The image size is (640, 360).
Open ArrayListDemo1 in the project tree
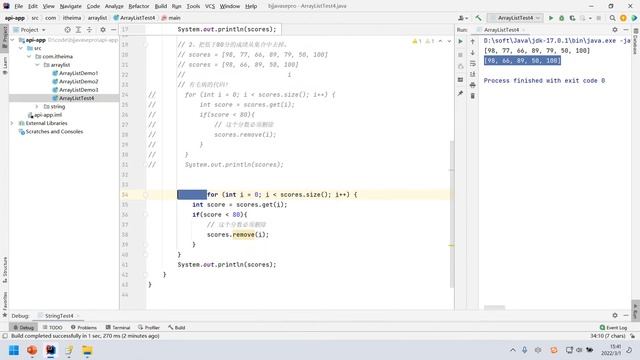[78, 73]
